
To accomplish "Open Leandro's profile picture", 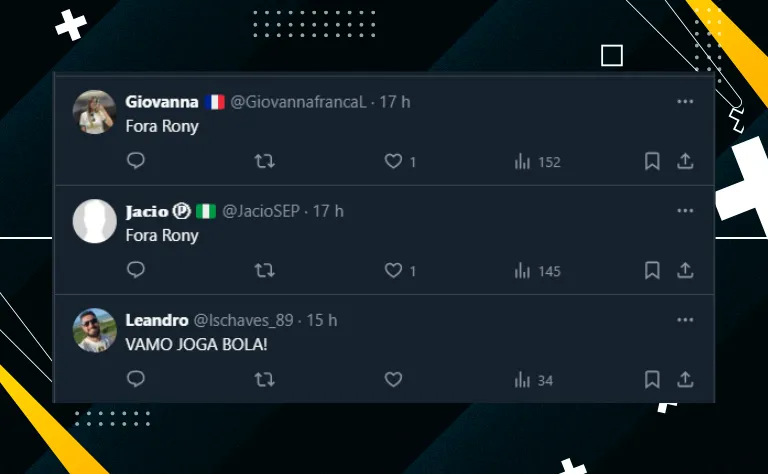I will tap(95, 330).
